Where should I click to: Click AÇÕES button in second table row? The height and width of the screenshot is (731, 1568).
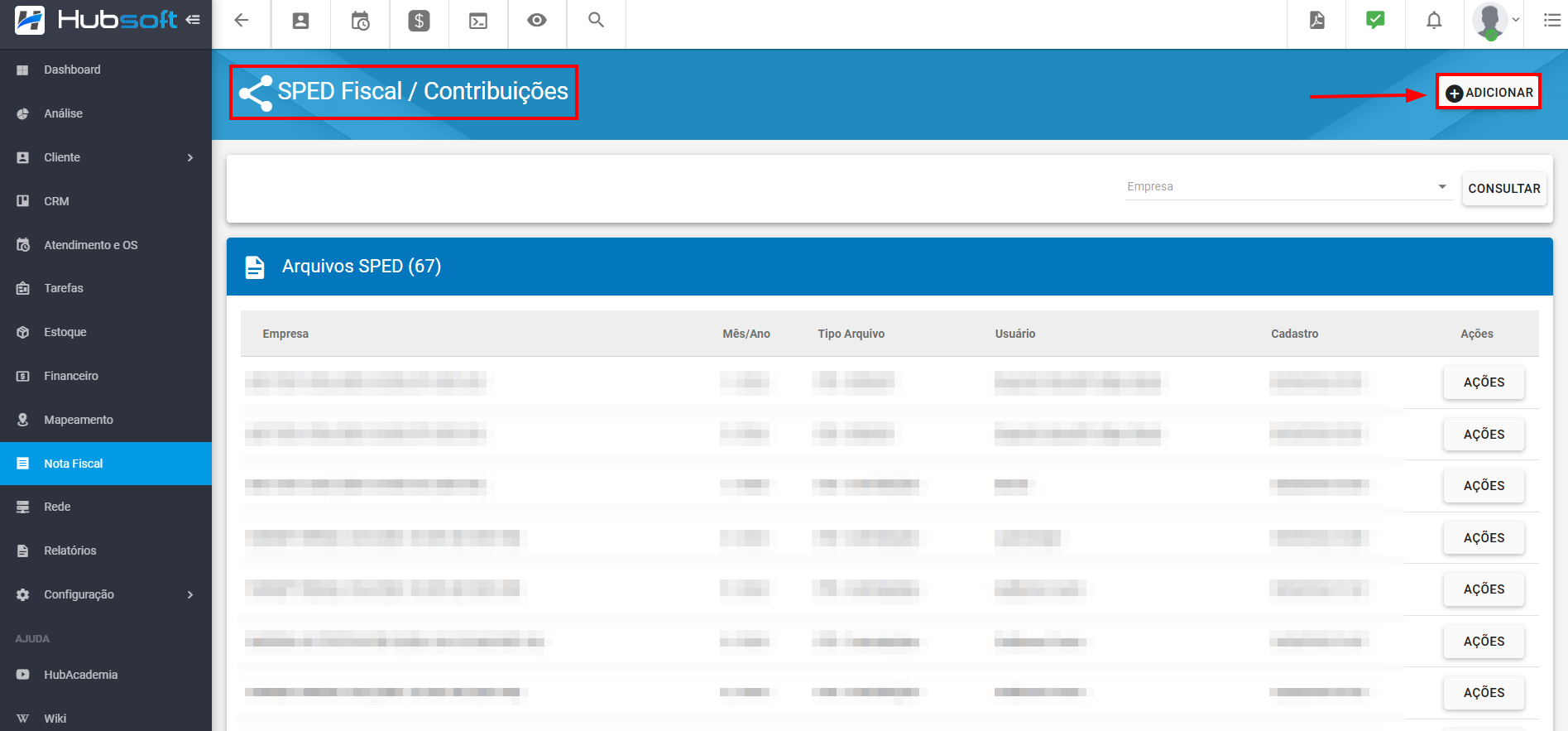pyautogui.click(x=1484, y=435)
